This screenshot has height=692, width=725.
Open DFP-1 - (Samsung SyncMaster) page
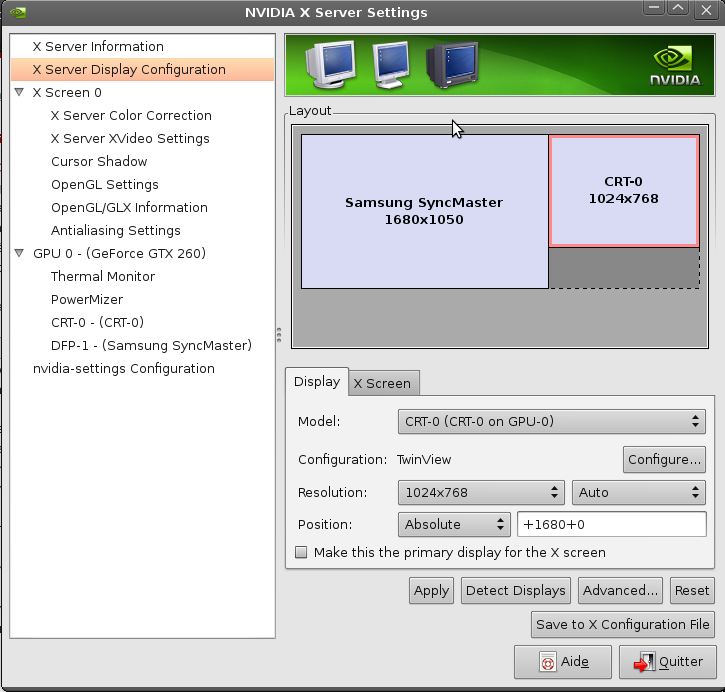[x=151, y=345]
